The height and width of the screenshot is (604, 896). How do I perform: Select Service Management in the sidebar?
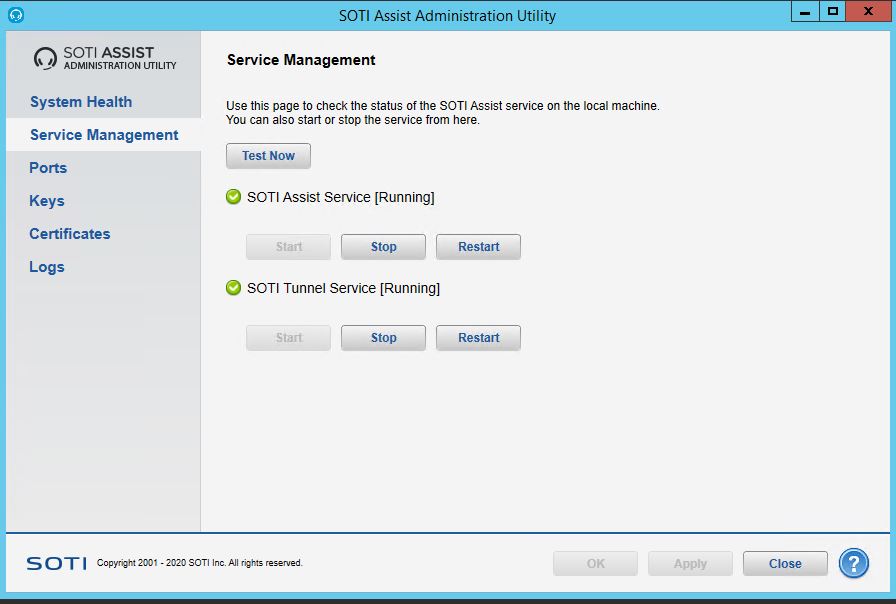104,135
